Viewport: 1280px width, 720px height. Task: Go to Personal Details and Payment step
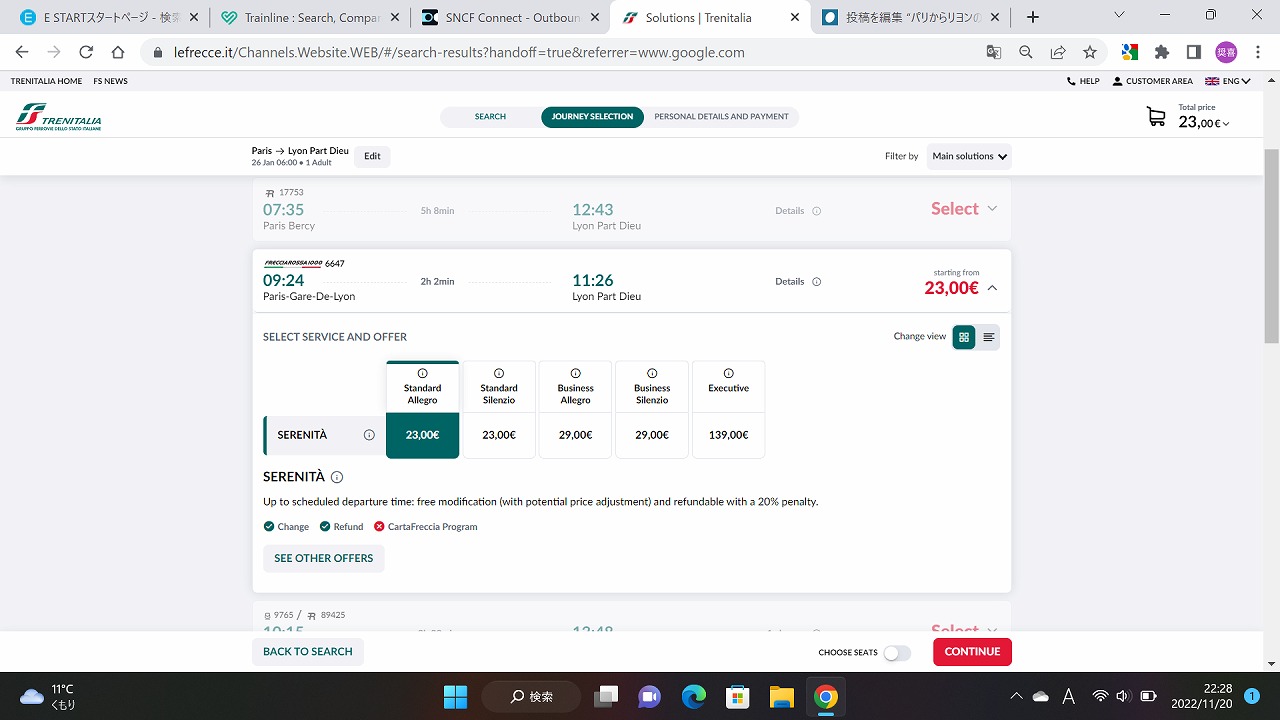(721, 117)
